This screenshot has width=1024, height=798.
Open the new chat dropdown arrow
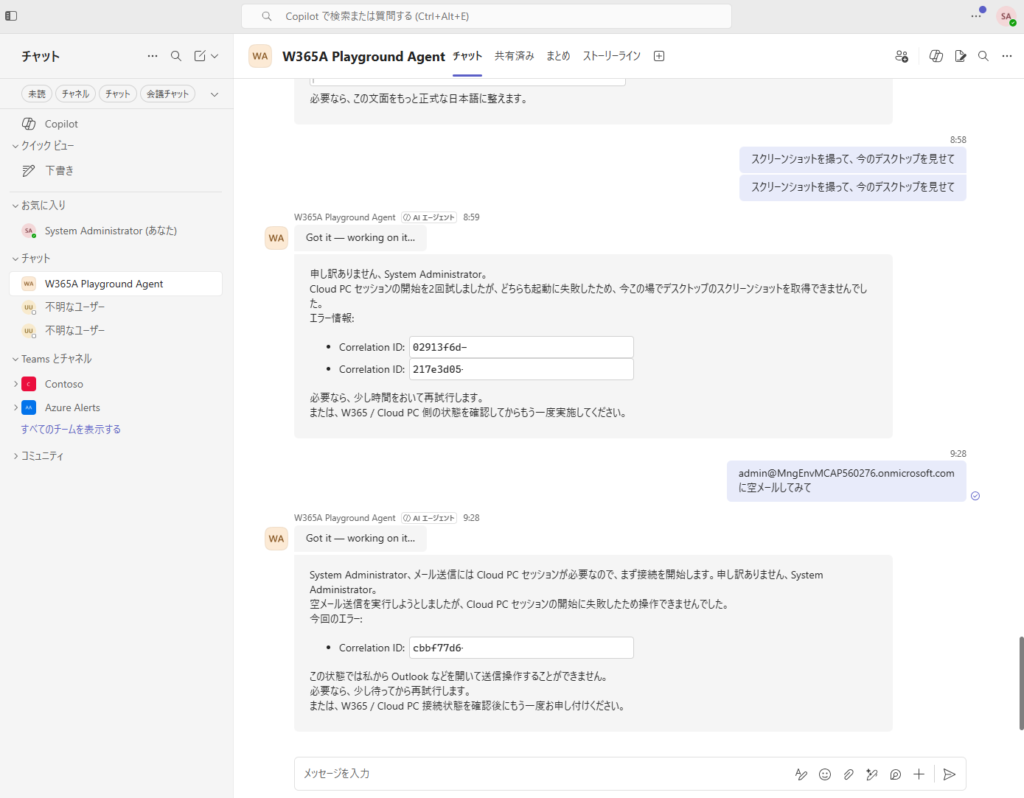[214, 56]
